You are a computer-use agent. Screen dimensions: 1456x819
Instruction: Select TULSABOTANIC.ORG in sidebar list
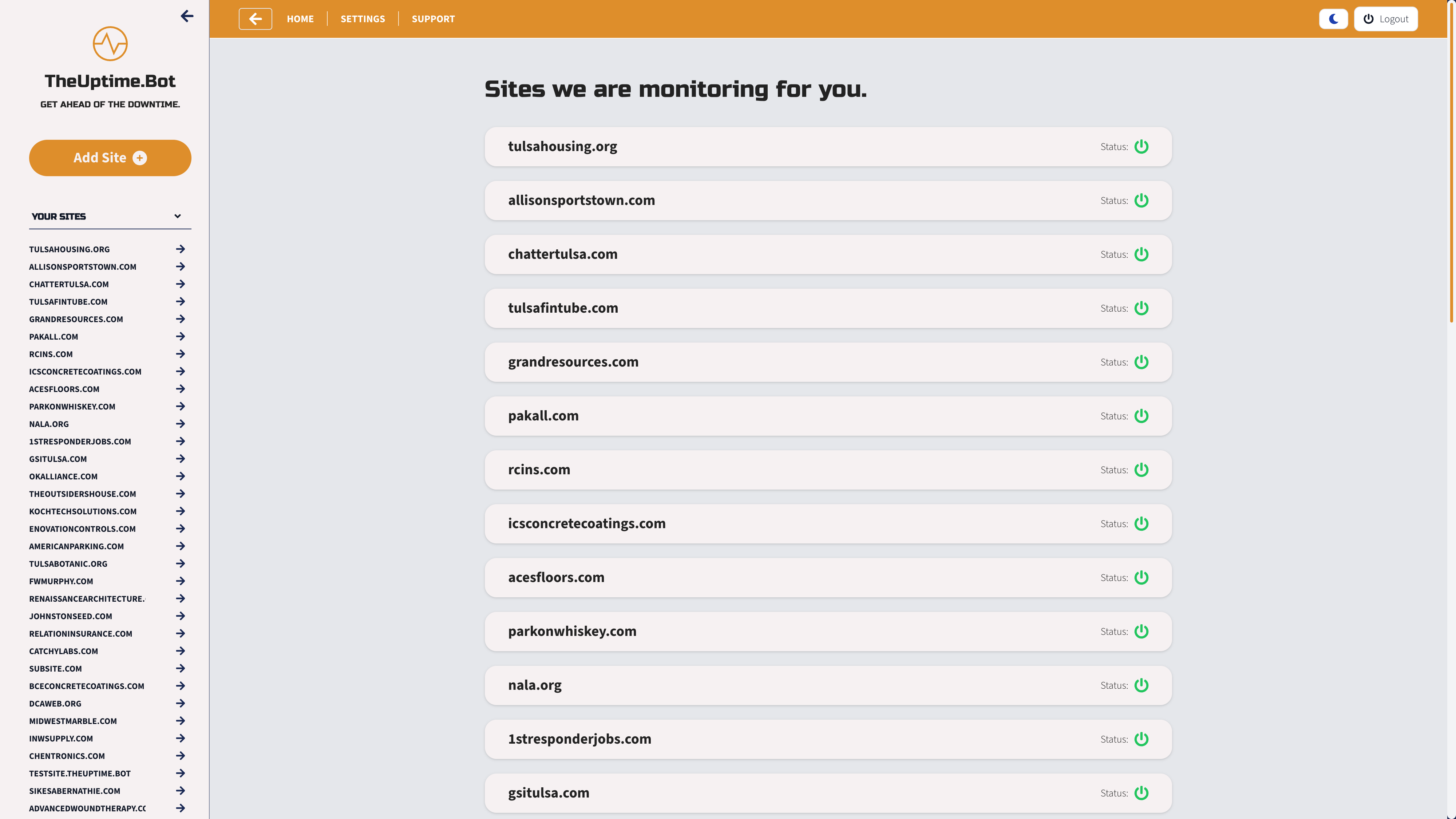[x=68, y=563]
